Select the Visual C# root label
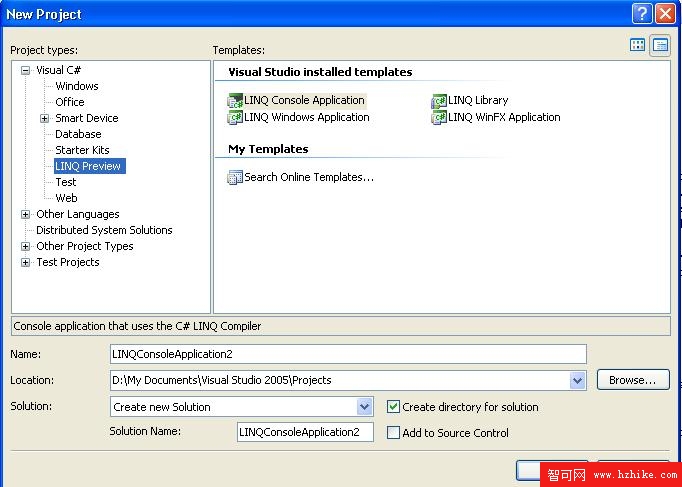682x487 pixels. tap(58, 70)
